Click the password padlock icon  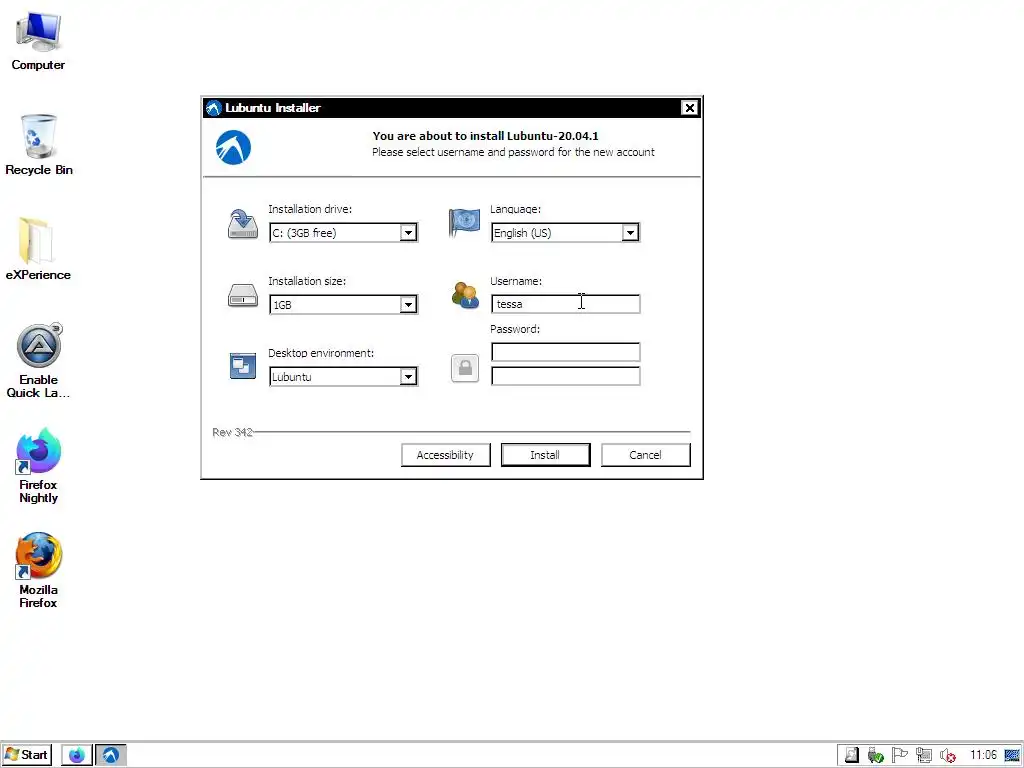tap(465, 368)
